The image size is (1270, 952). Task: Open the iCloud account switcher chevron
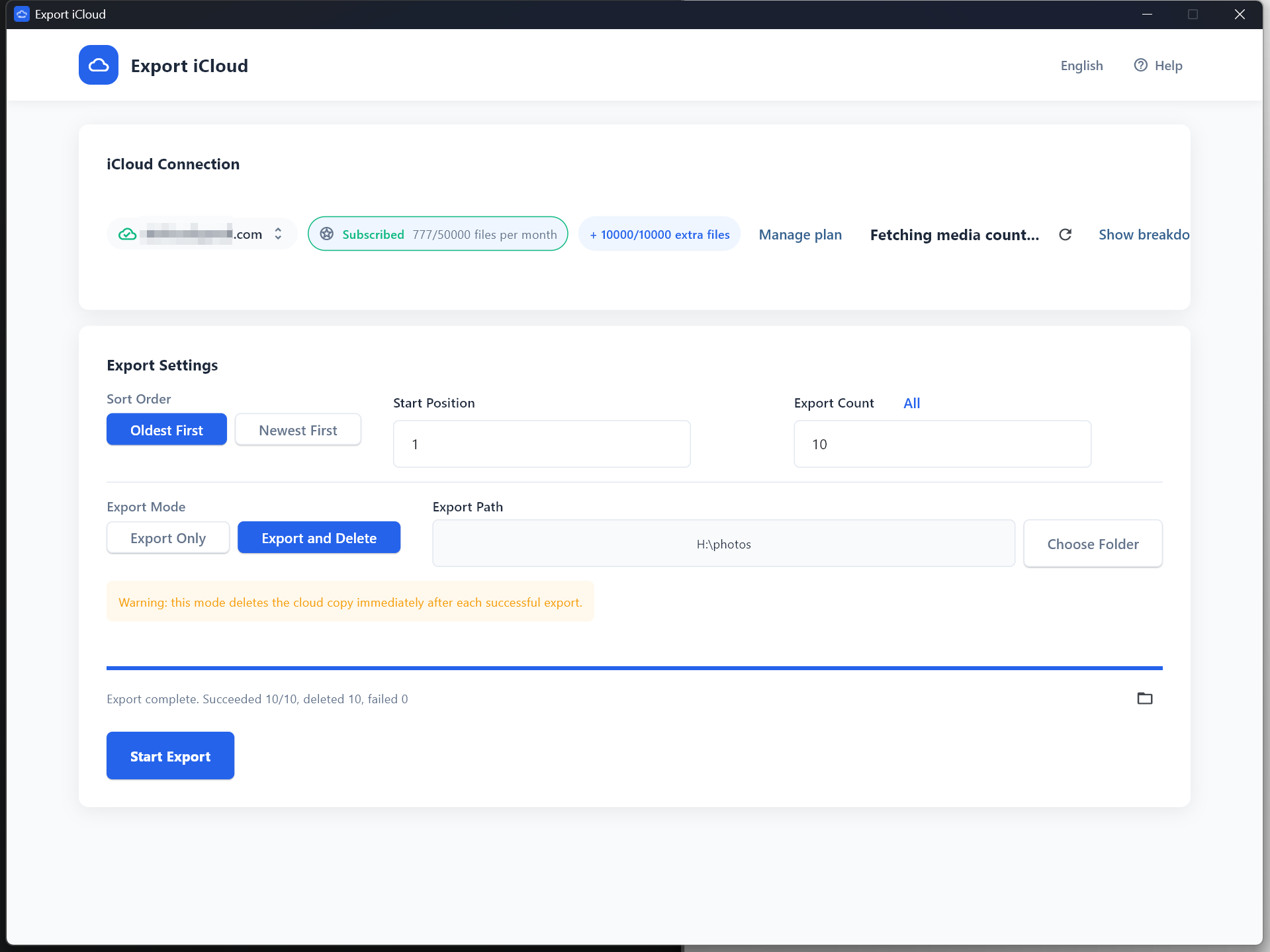(278, 234)
